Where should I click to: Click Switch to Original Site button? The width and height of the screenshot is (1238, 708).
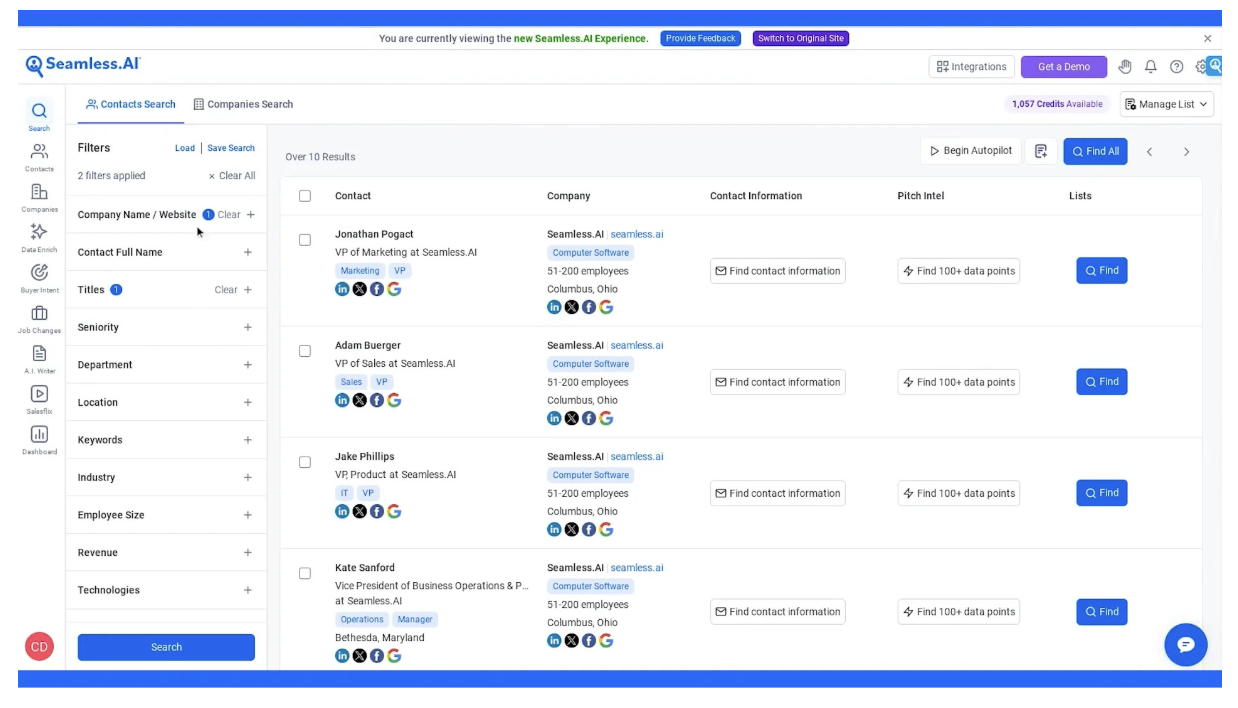click(801, 38)
